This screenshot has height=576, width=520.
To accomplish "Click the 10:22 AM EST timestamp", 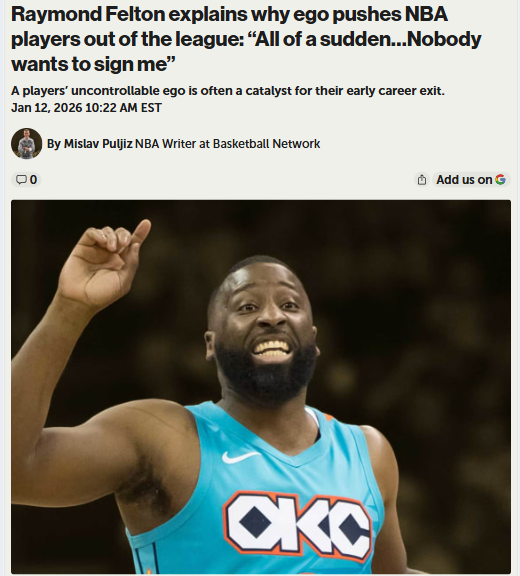I will [x=123, y=108].
